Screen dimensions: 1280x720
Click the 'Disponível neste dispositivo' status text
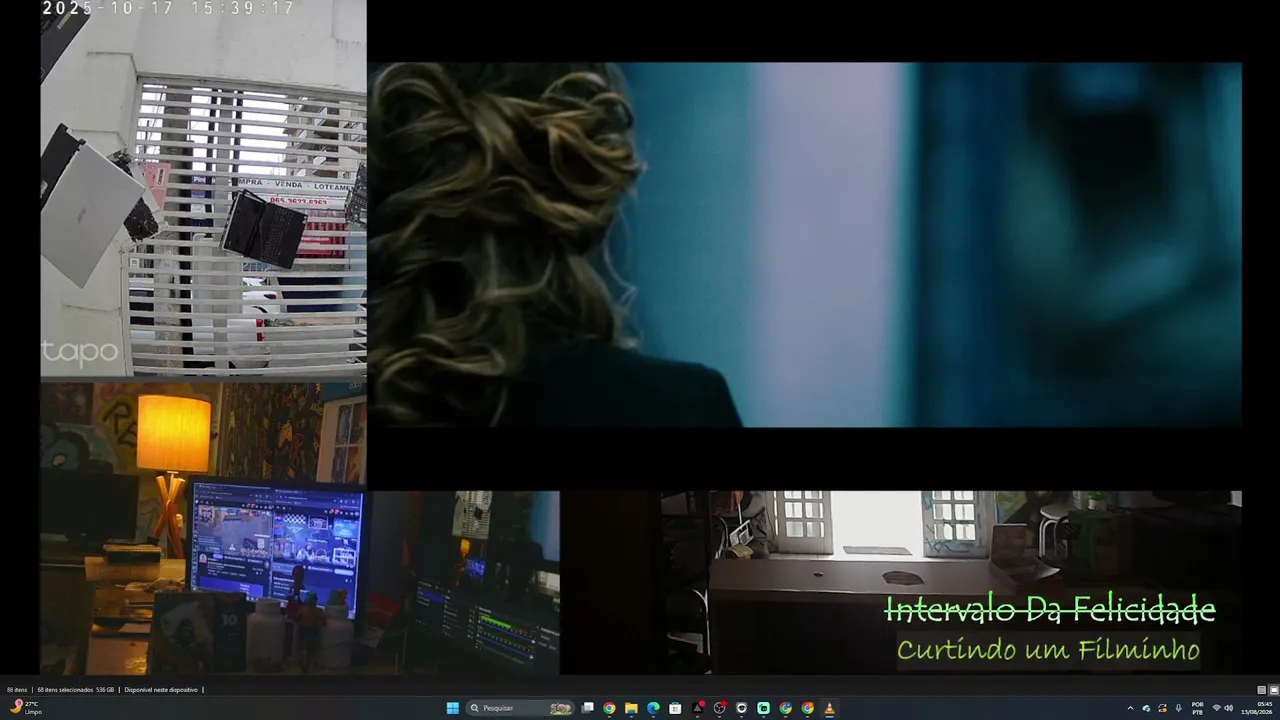[161, 690]
